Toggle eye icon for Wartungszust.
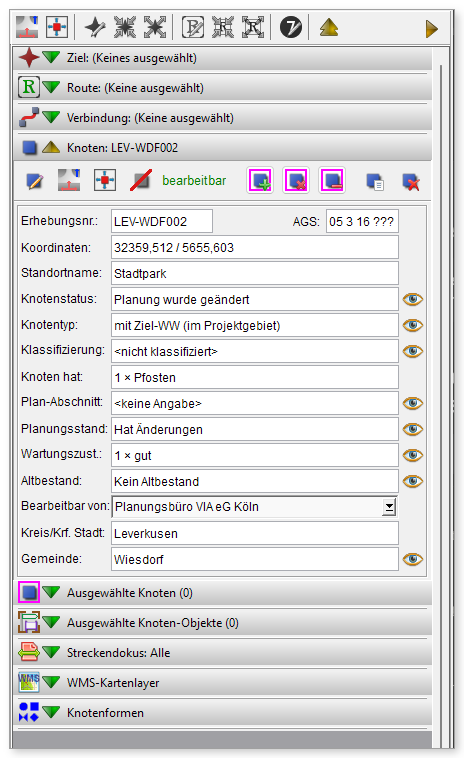 tap(413, 455)
